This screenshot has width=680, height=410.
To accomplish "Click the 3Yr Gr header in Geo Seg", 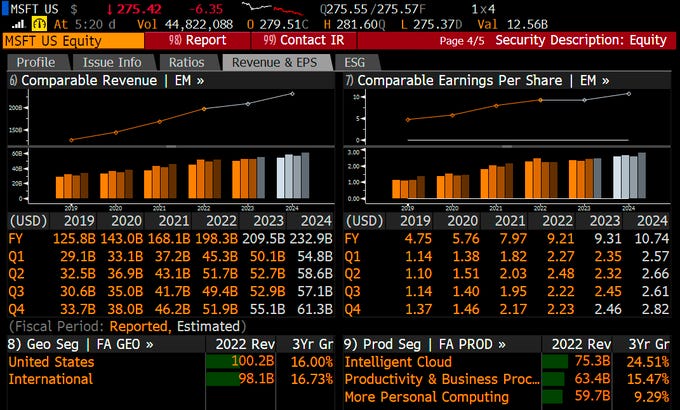I will point(312,344).
